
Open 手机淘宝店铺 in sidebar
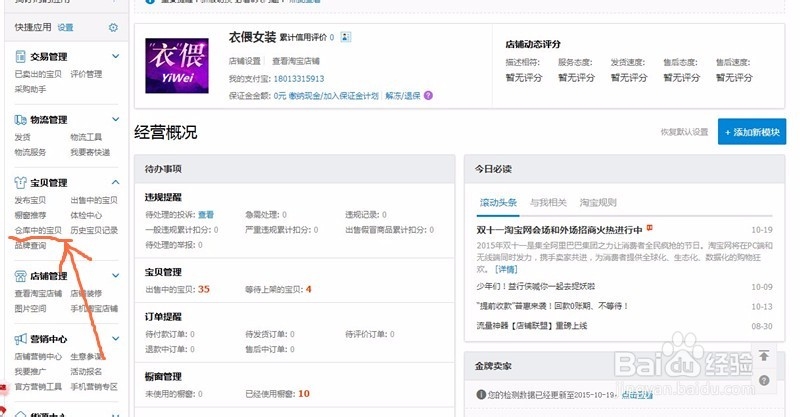click(x=94, y=309)
